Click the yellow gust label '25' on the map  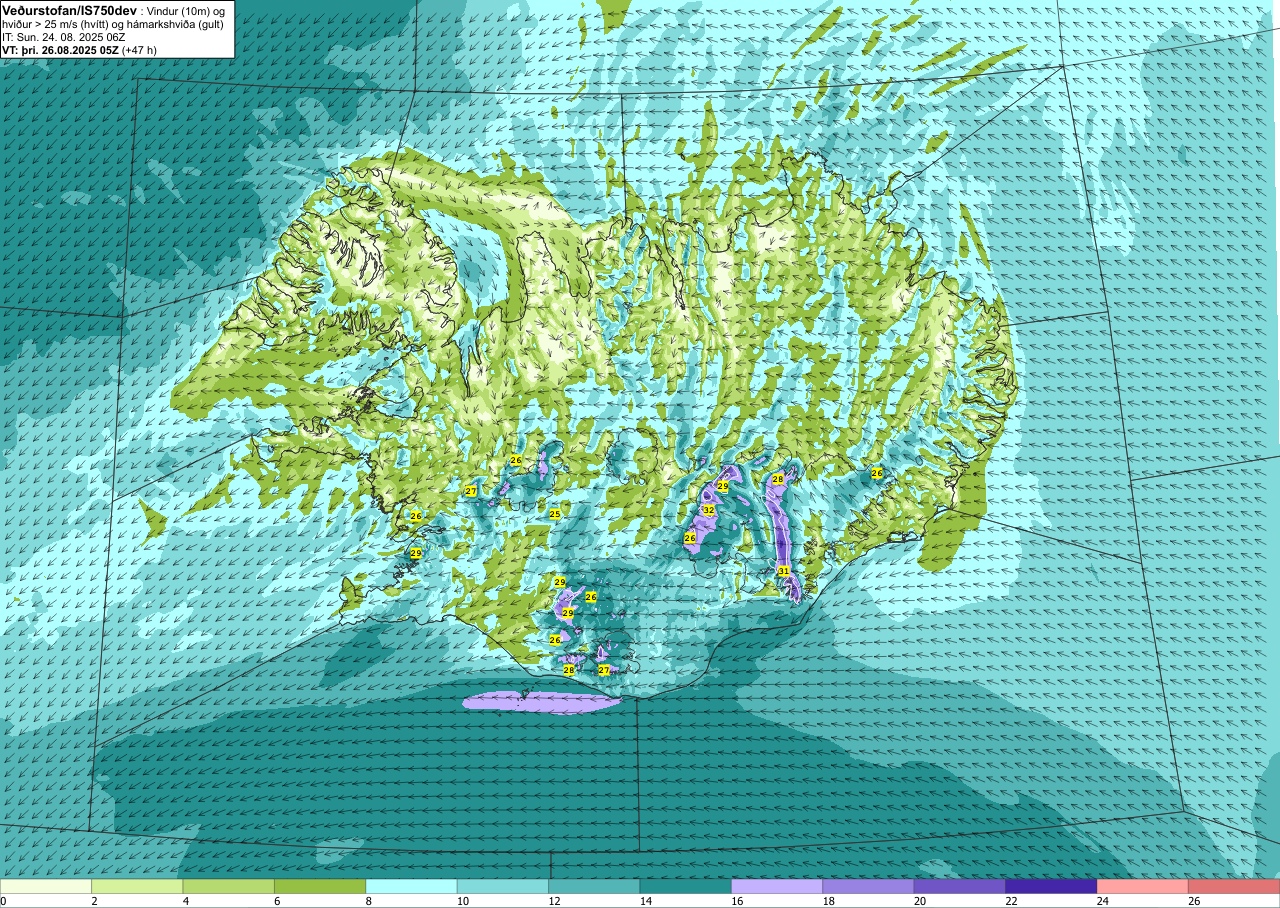pos(555,514)
